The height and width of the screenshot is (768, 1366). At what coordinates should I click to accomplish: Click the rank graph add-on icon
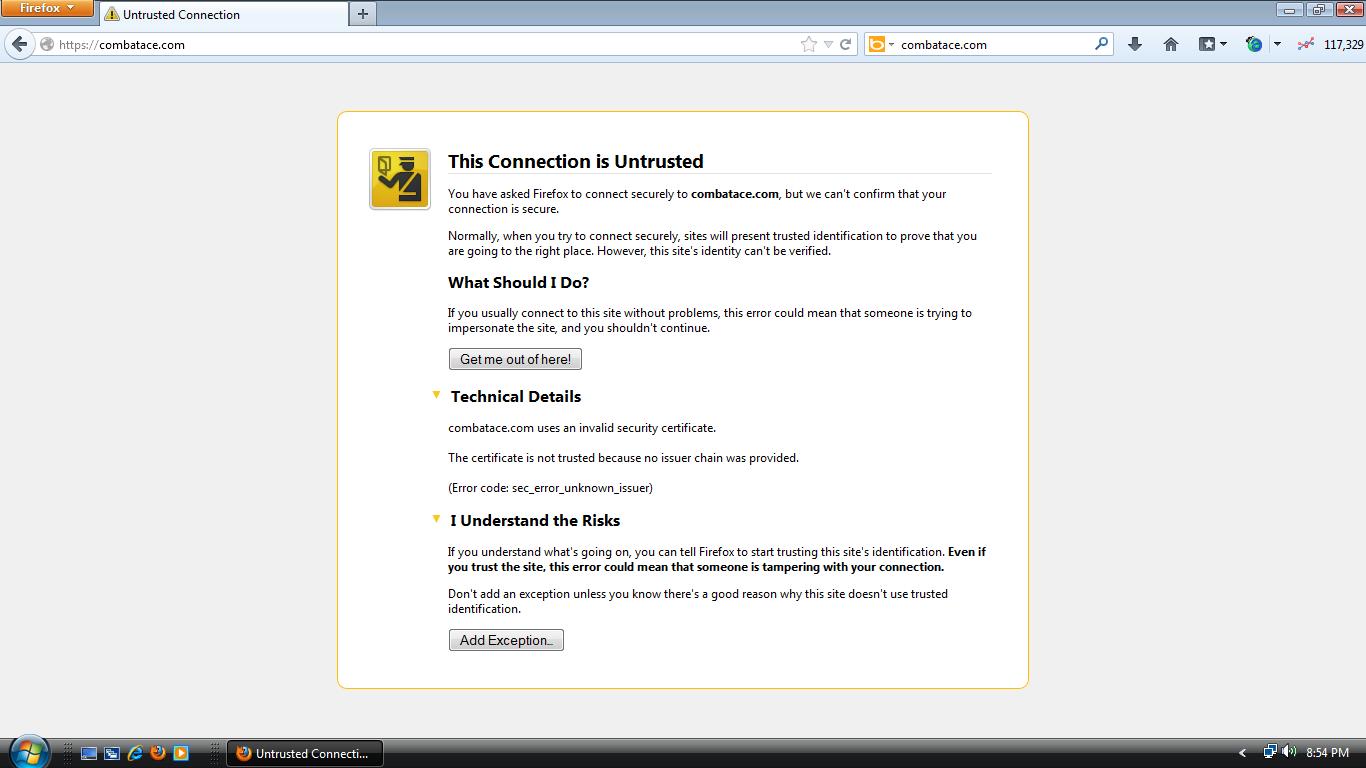1305,44
